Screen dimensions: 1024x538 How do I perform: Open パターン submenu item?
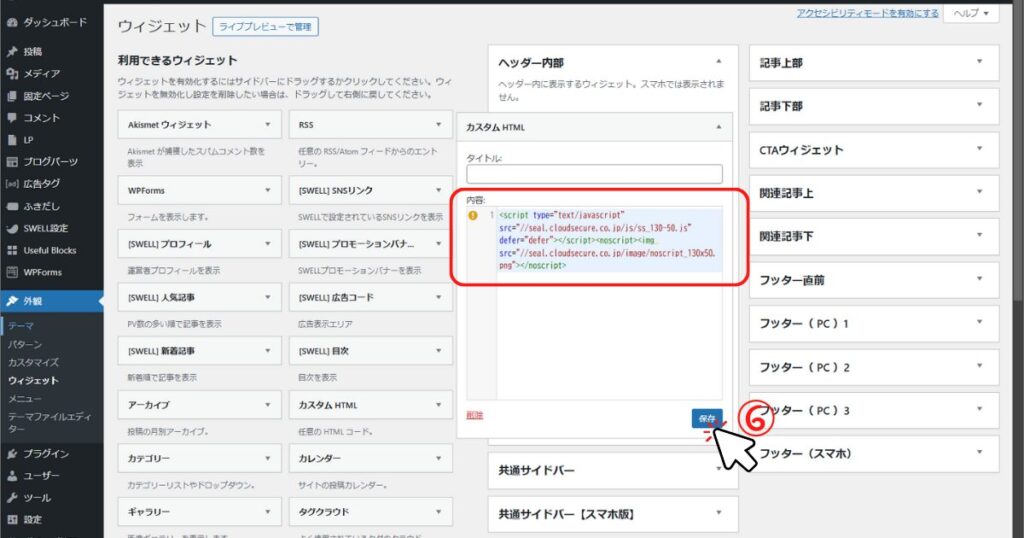pyautogui.click(x=25, y=344)
